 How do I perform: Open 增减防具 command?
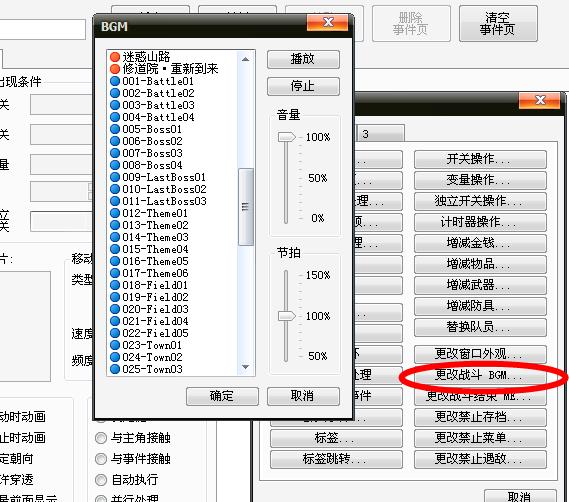click(x=480, y=306)
